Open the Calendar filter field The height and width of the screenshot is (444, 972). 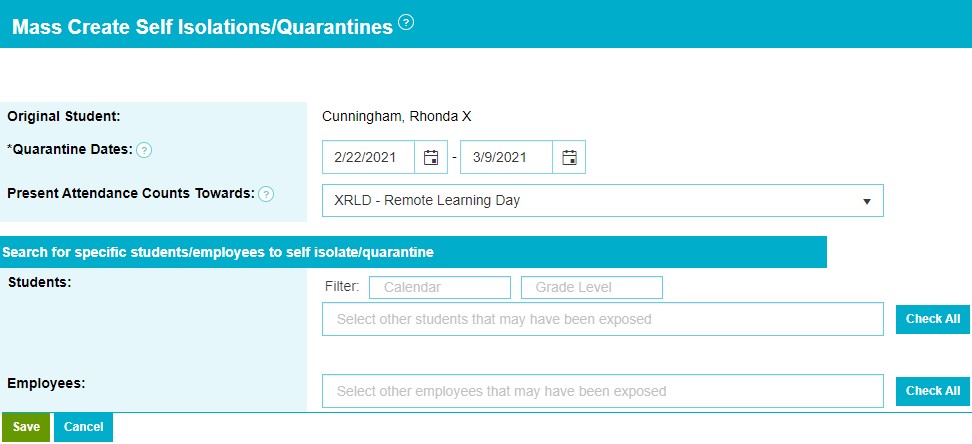[440, 287]
